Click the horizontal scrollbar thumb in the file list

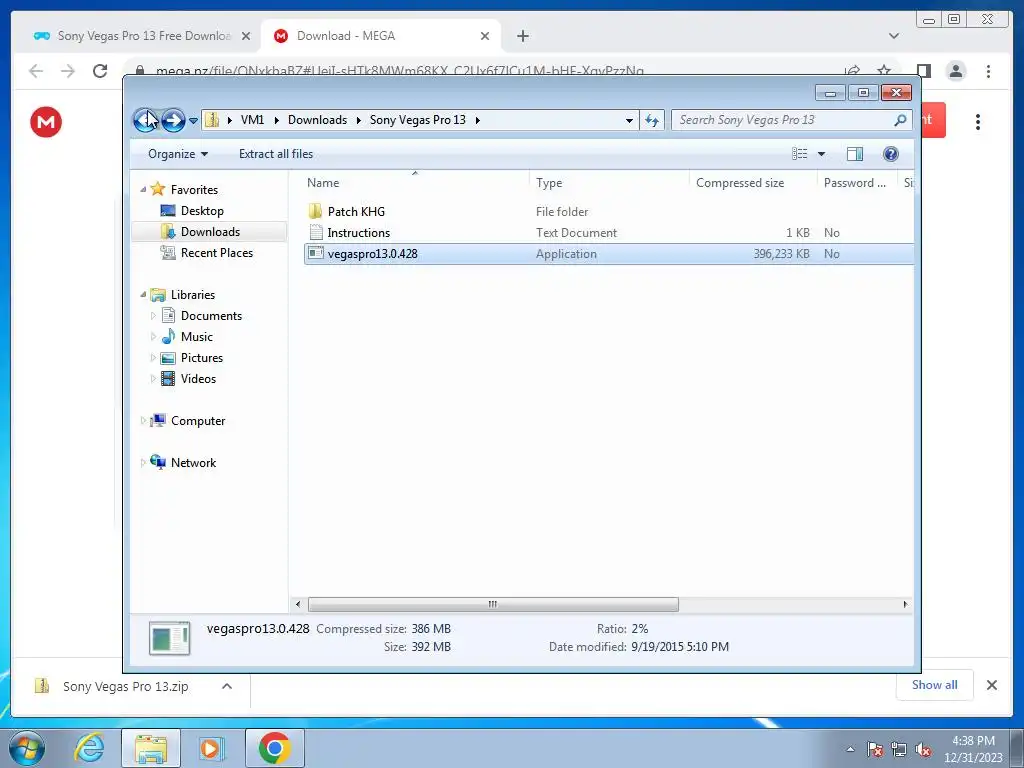click(493, 604)
